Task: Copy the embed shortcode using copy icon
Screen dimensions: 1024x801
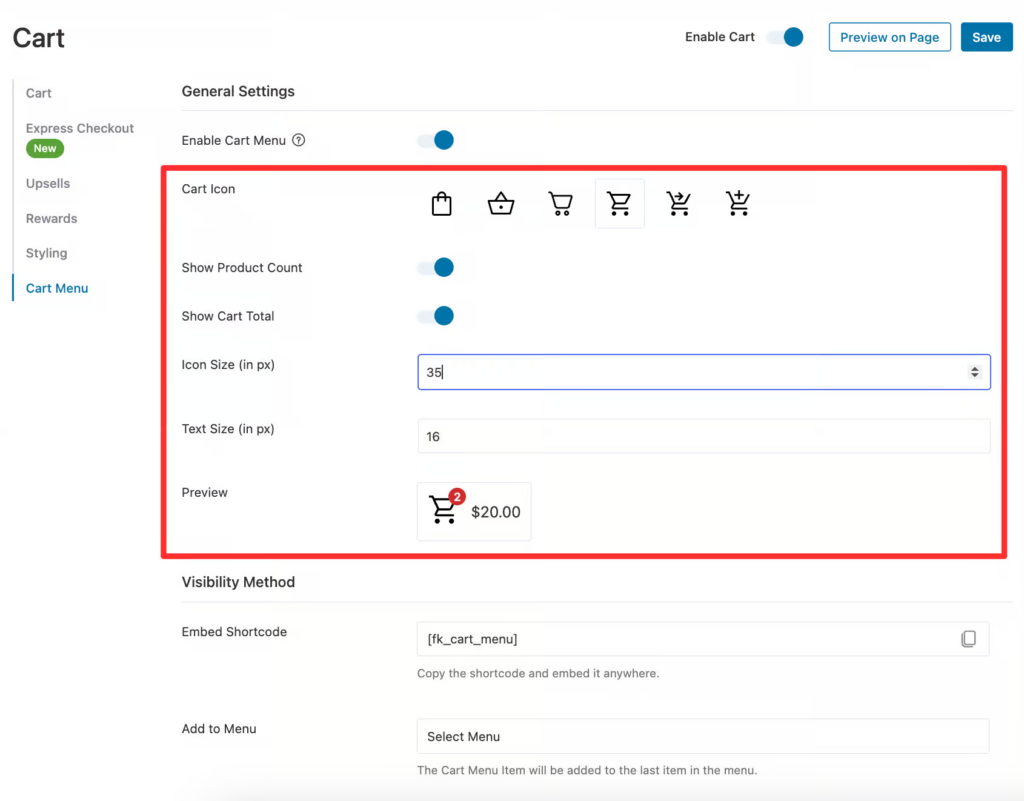Action: click(x=968, y=639)
